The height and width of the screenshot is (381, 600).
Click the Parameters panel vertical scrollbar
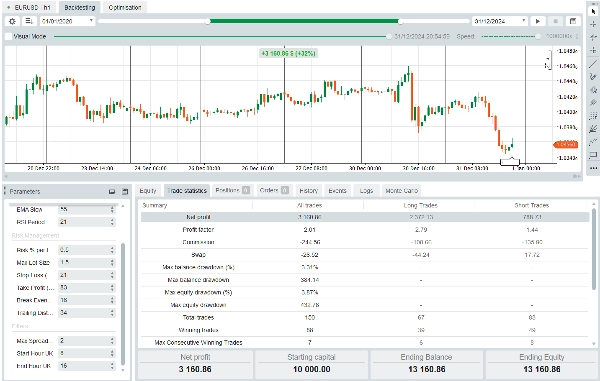(123, 303)
